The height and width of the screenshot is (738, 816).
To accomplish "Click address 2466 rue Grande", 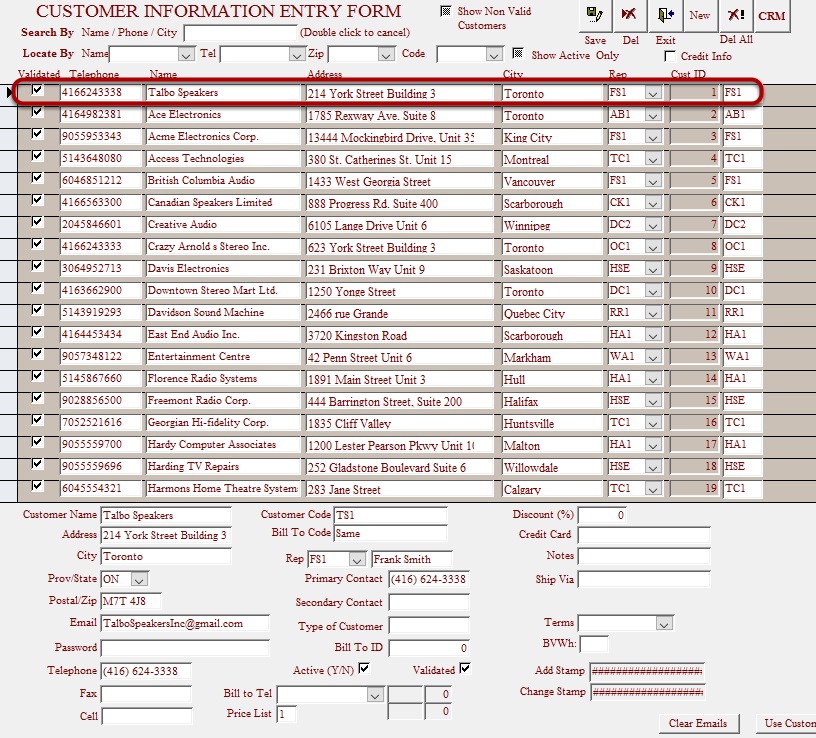I will (x=400, y=313).
